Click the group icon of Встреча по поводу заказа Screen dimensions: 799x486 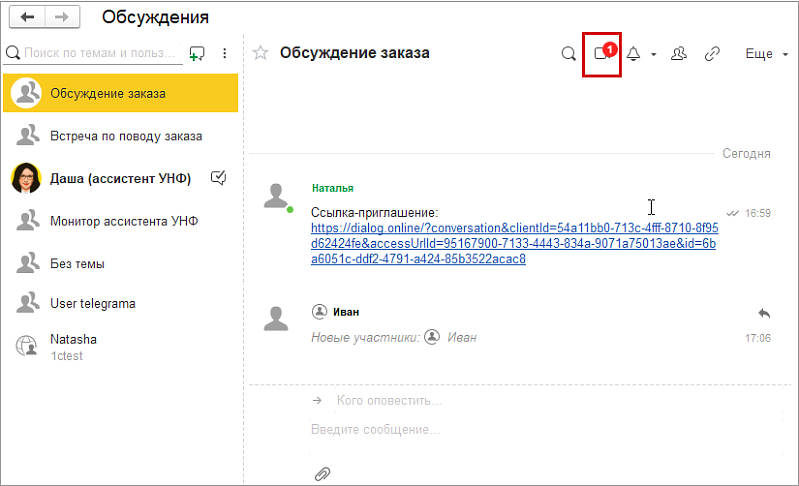tap(28, 135)
